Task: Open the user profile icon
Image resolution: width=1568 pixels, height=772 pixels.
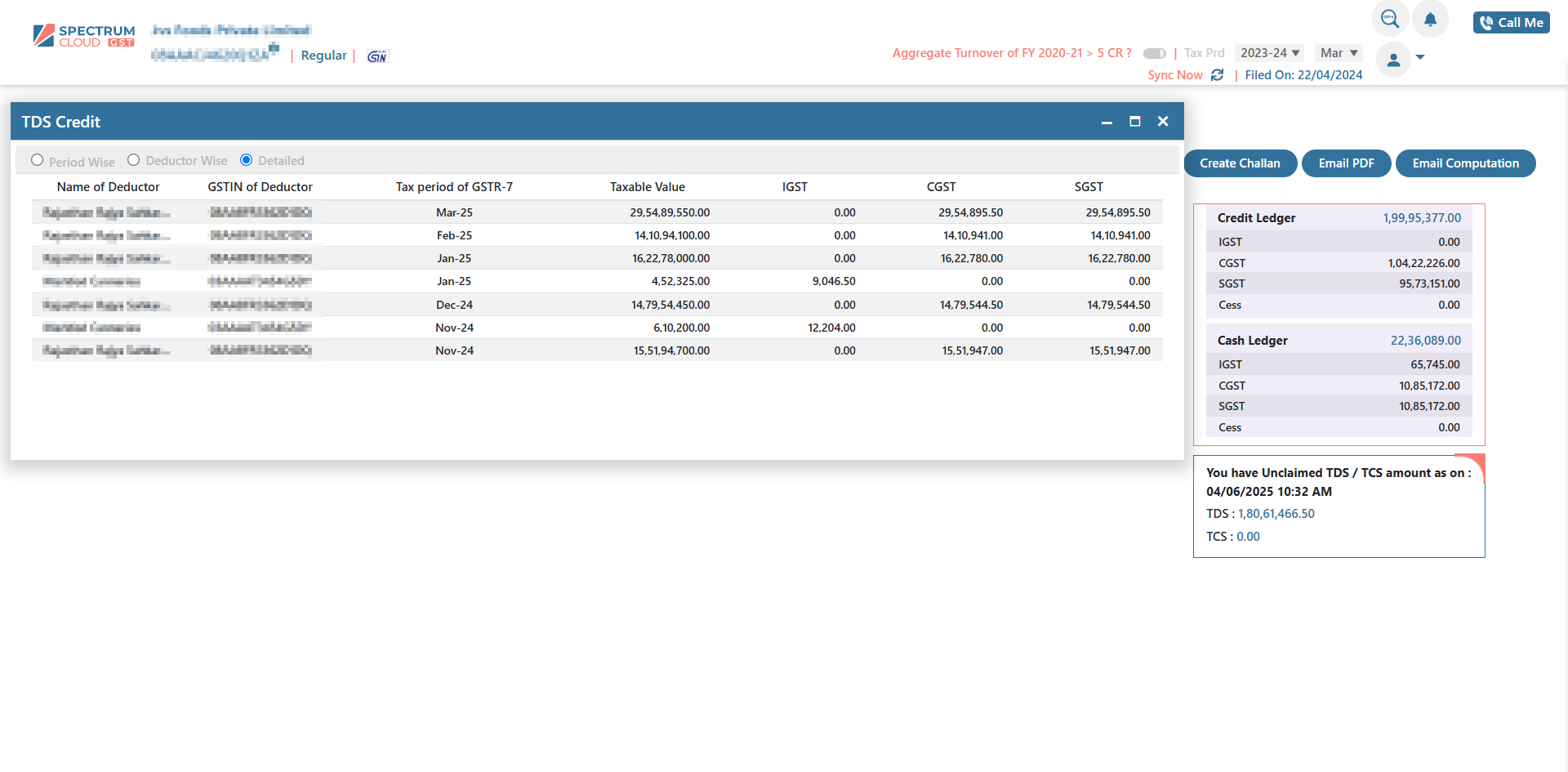Action: [1394, 59]
